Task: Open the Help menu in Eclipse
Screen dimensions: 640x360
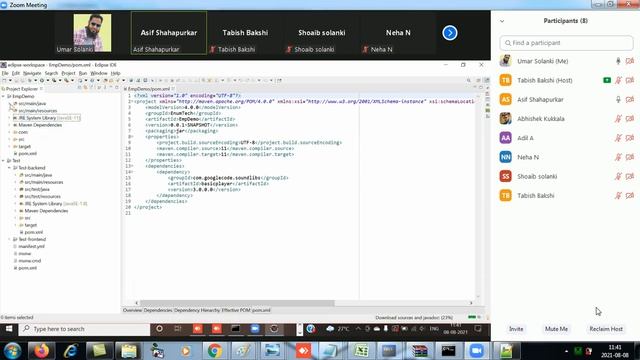Action: click(116, 73)
